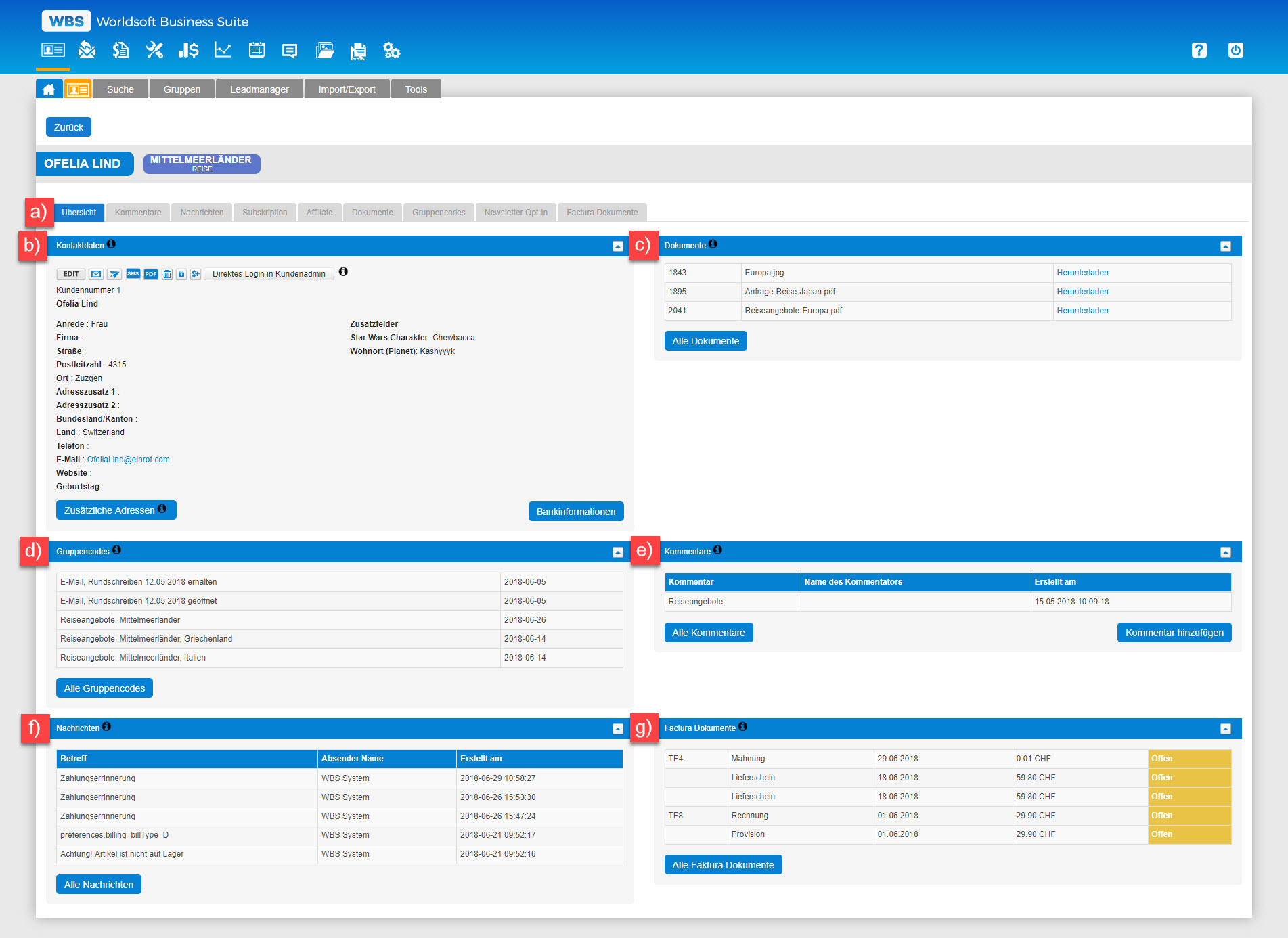
Task: Click the dollar plus icon
Action: point(196,274)
